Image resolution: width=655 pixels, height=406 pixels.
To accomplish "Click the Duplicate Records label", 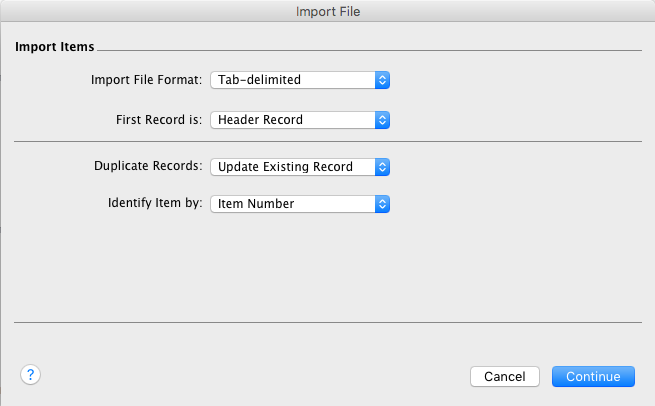I will tap(148, 167).
